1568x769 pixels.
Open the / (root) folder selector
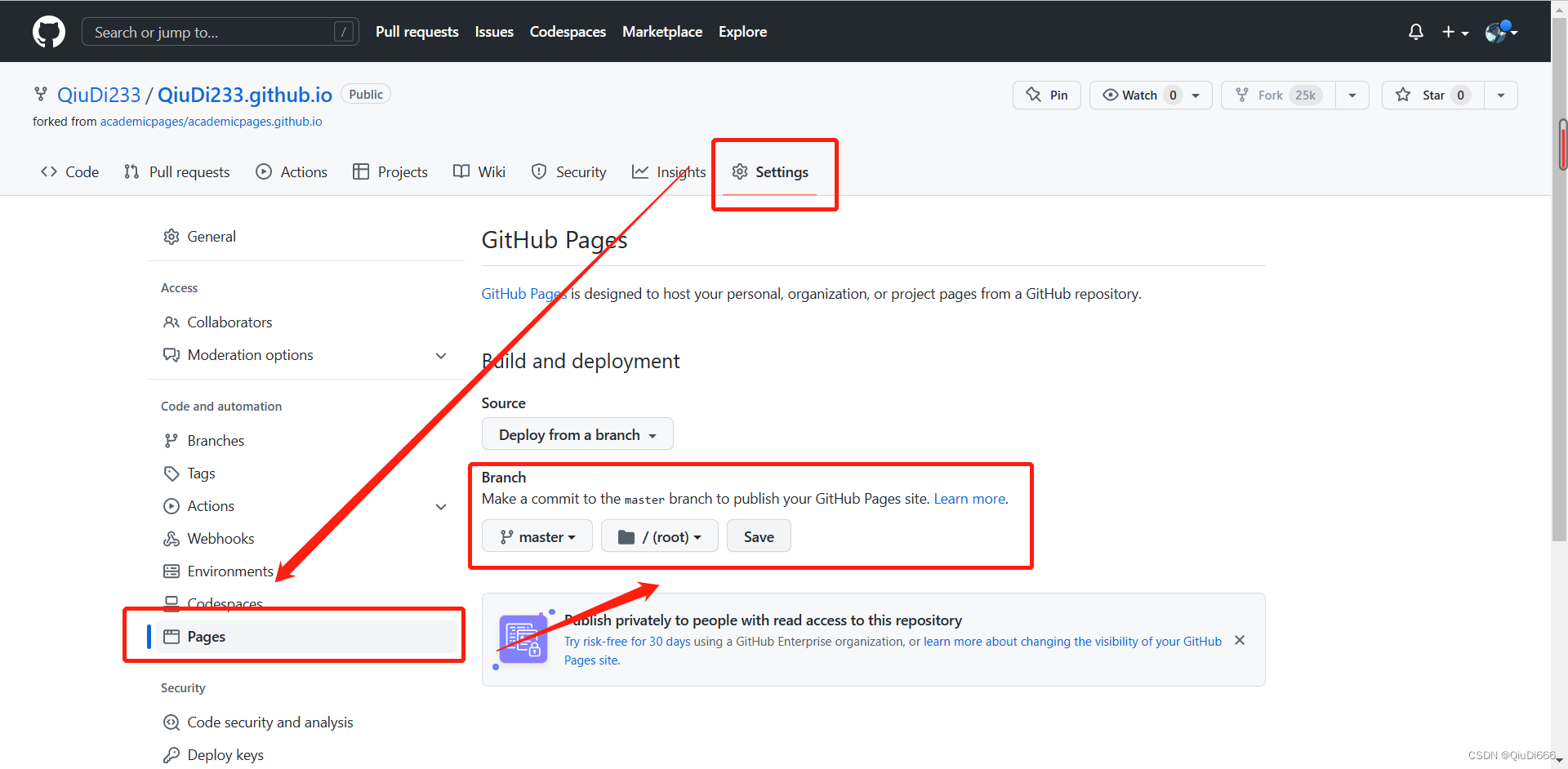[660, 536]
